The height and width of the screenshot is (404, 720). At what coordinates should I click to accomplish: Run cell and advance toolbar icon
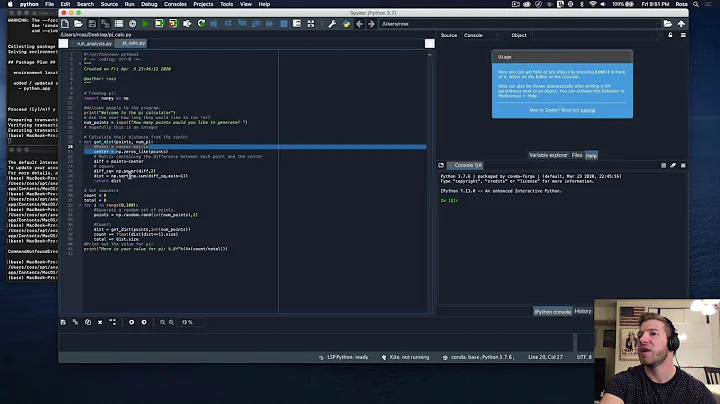[x=173, y=24]
